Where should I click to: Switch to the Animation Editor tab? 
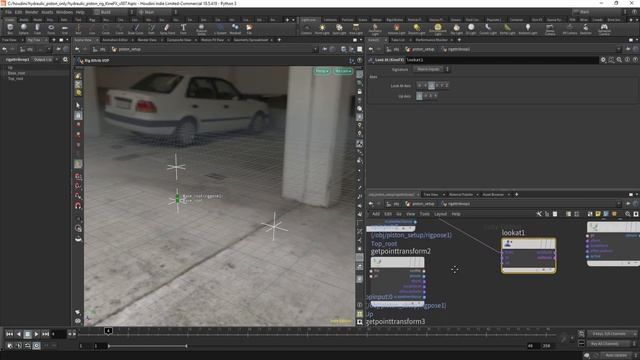[115, 40]
